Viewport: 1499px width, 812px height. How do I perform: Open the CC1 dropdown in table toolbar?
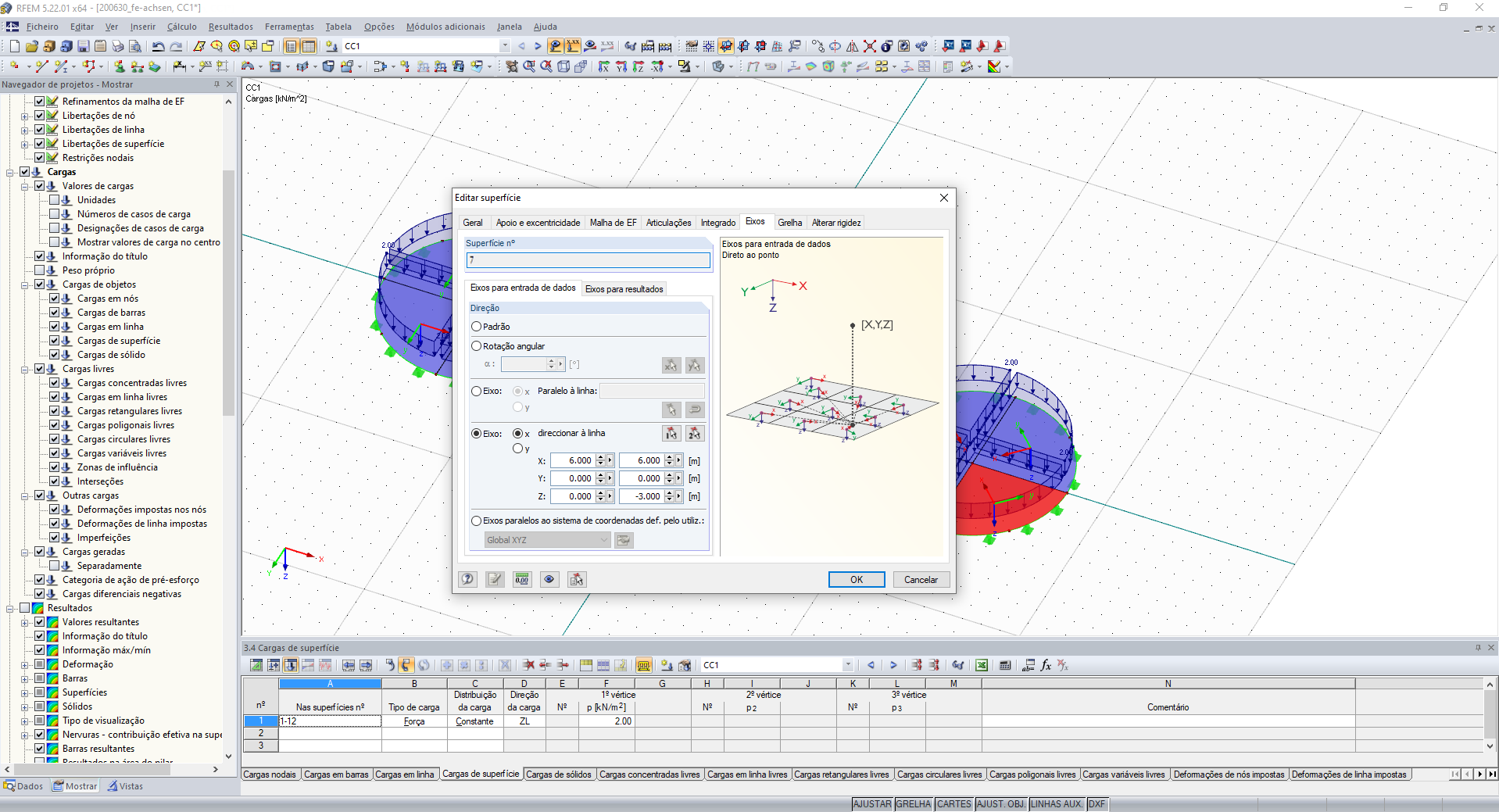847,665
